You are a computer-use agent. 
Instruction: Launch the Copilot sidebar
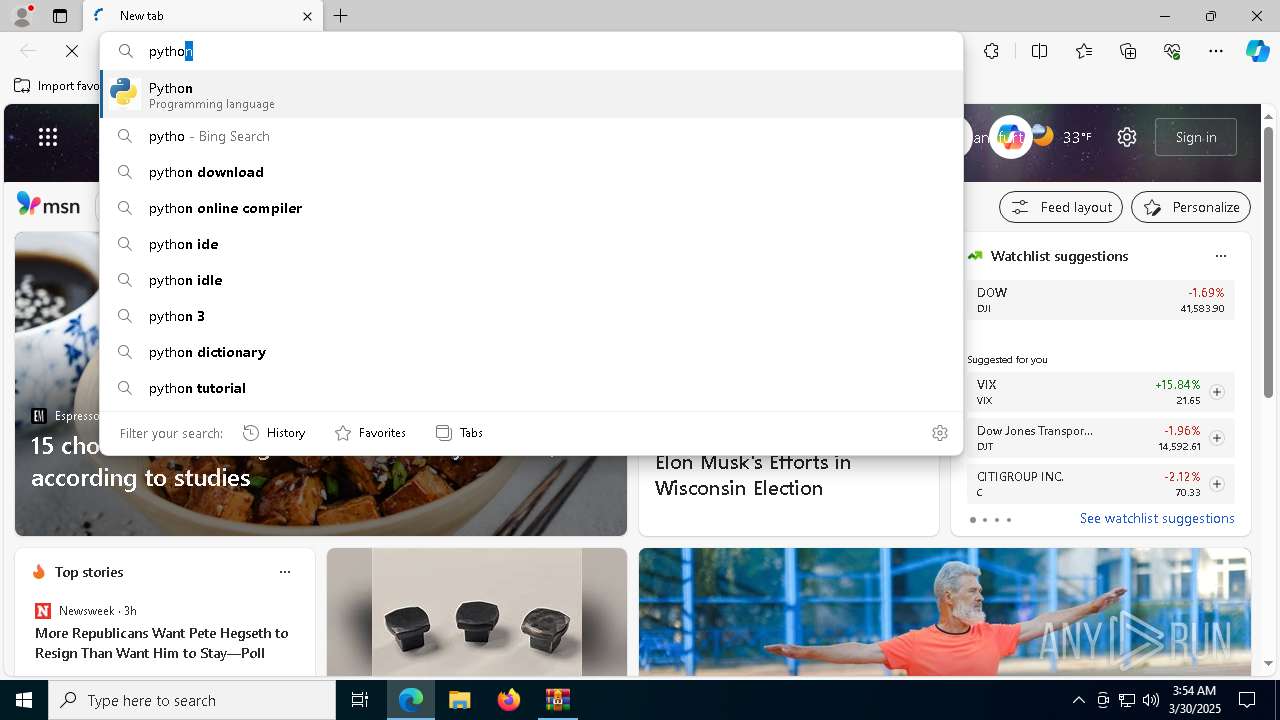[x=1257, y=51]
